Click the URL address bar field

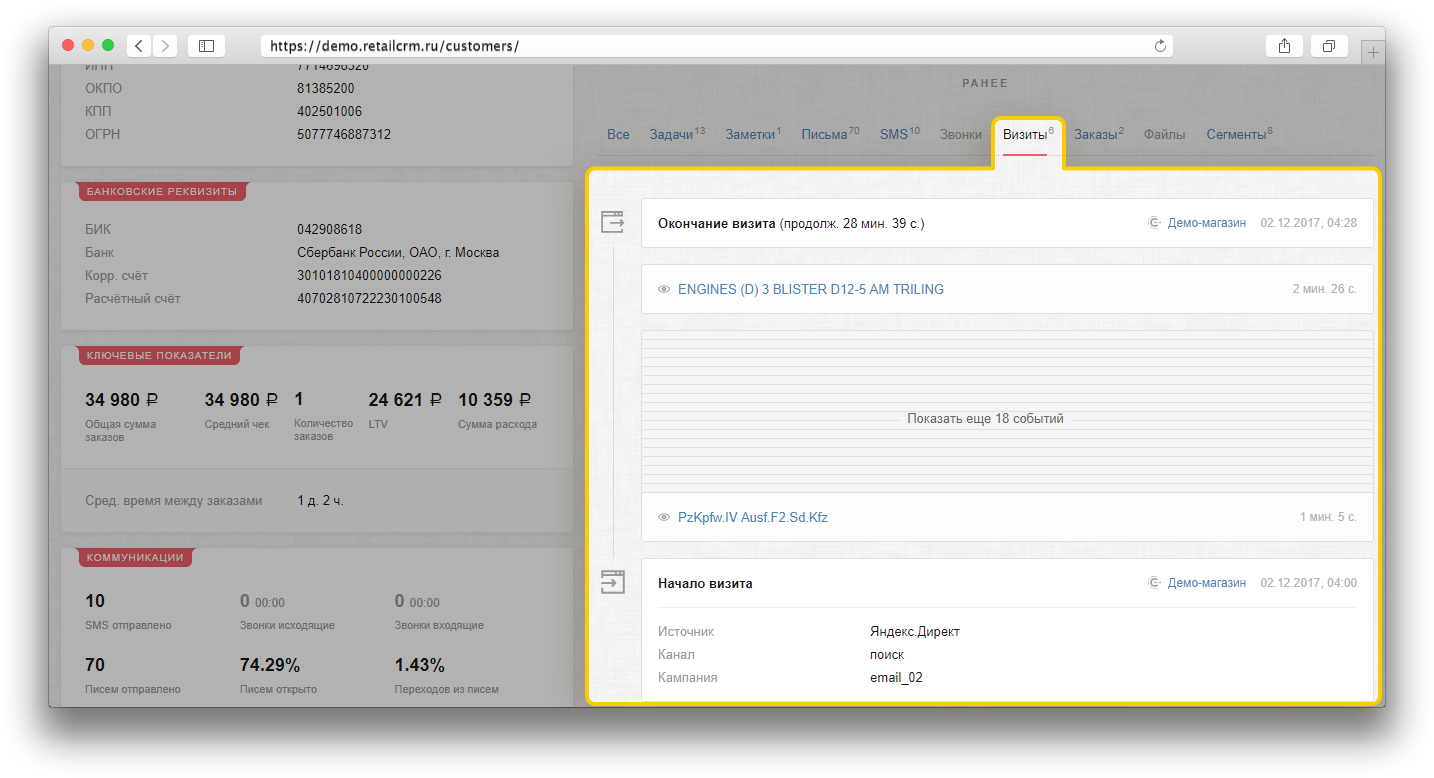pos(700,46)
